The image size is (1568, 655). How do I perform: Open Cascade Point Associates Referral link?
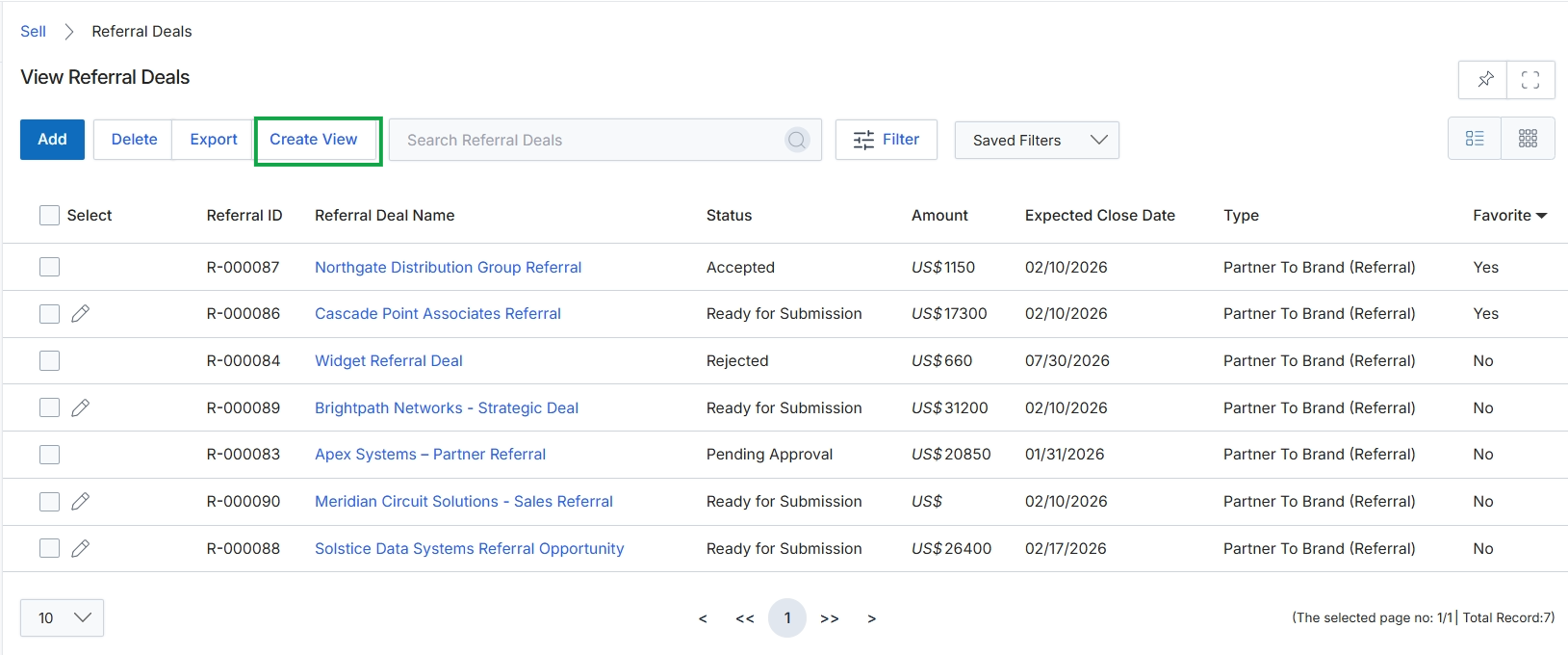(x=438, y=313)
